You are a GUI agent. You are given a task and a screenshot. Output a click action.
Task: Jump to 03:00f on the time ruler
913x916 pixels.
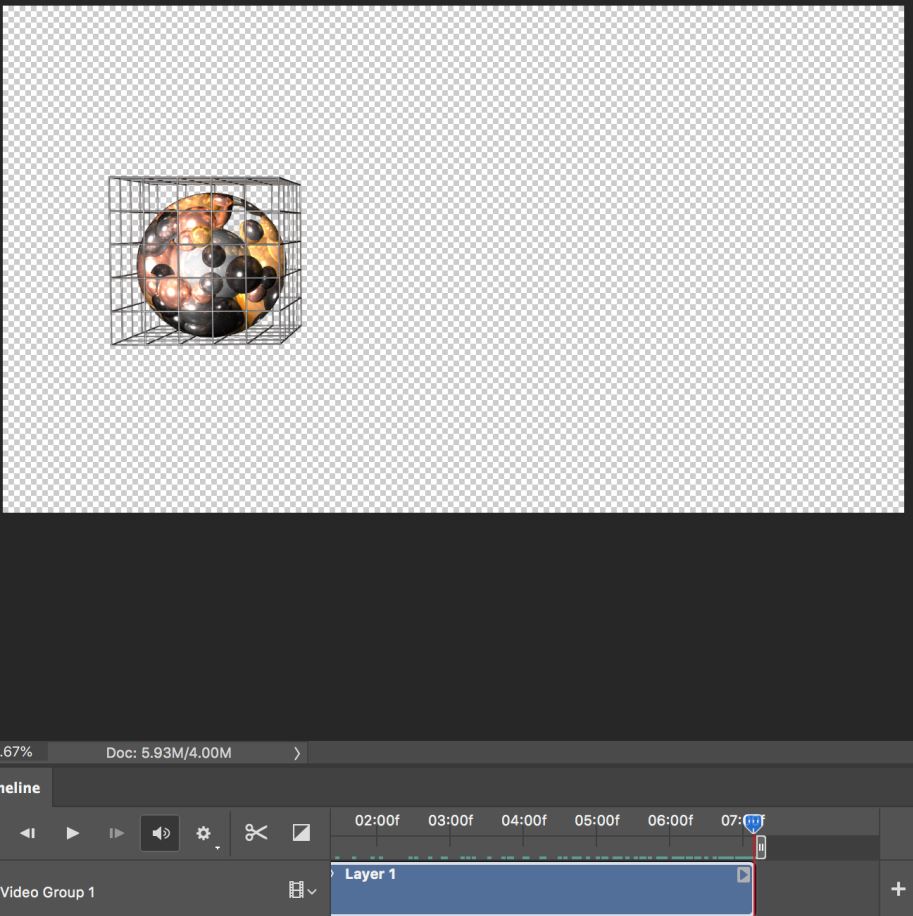click(450, 821)
